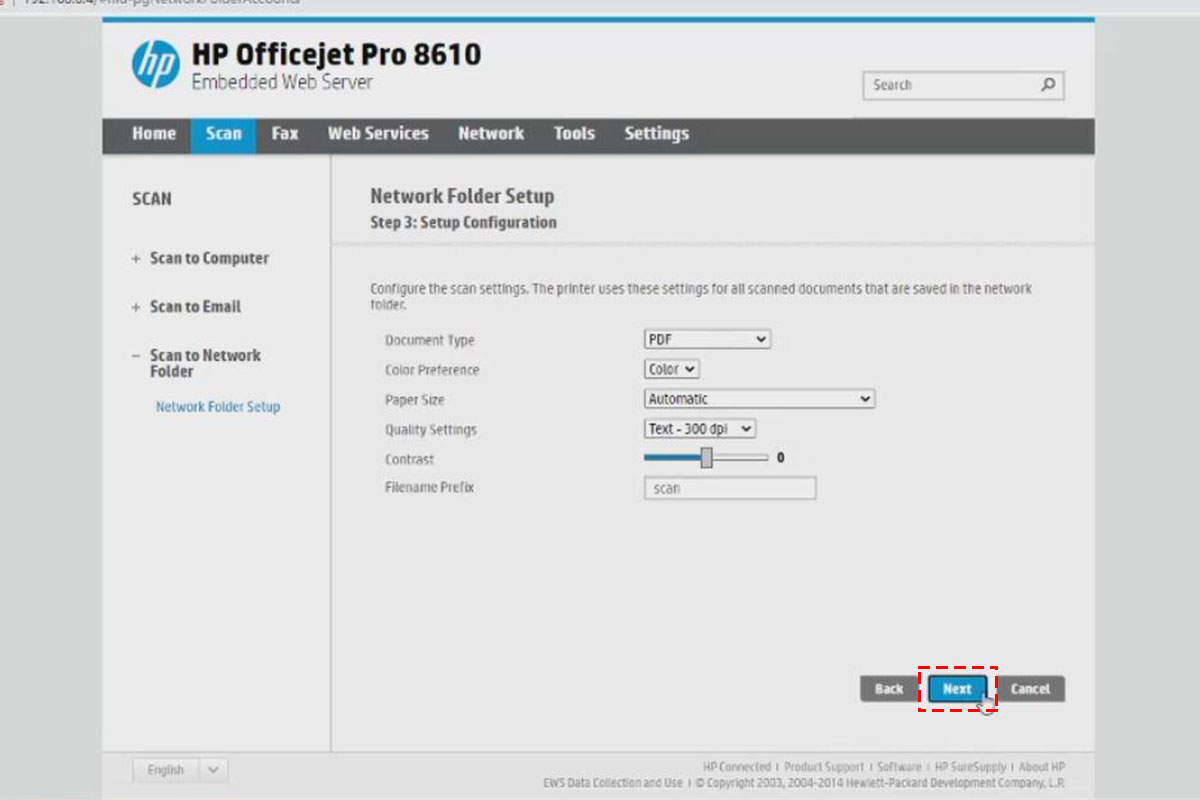Open EWS Data Collection and Use link

click(613, 783)
